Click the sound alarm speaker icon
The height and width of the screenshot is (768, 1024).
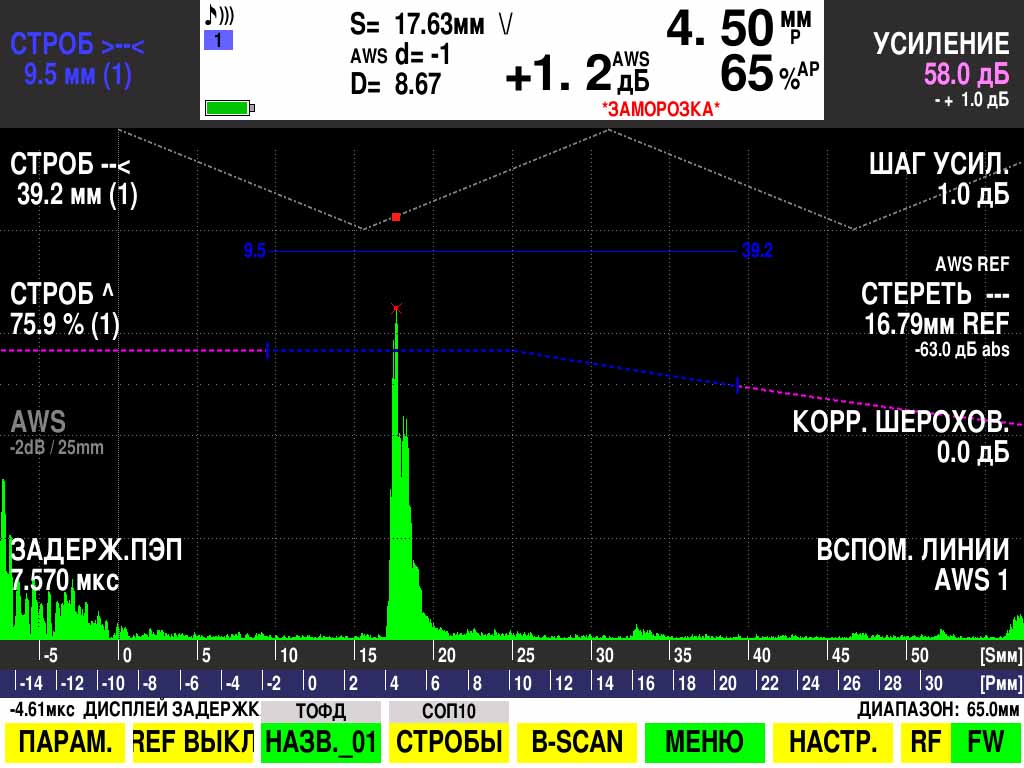coord(219,16)
